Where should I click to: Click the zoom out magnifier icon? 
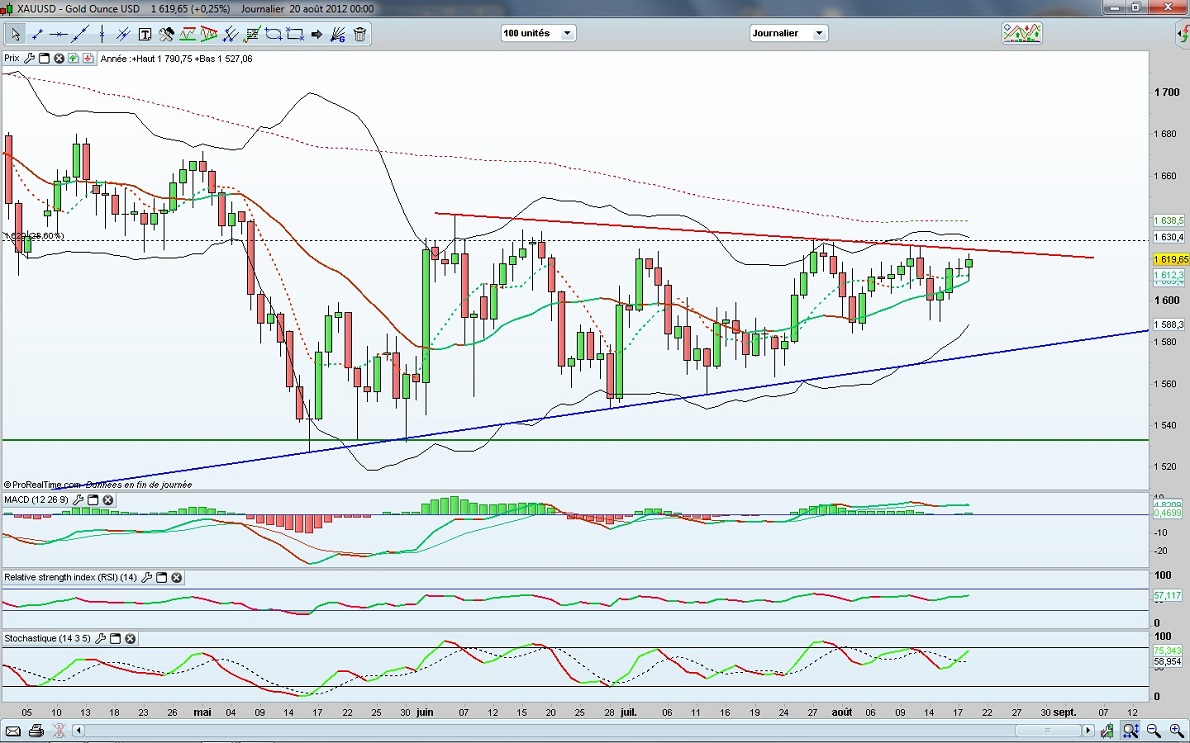click(1152, 731)
